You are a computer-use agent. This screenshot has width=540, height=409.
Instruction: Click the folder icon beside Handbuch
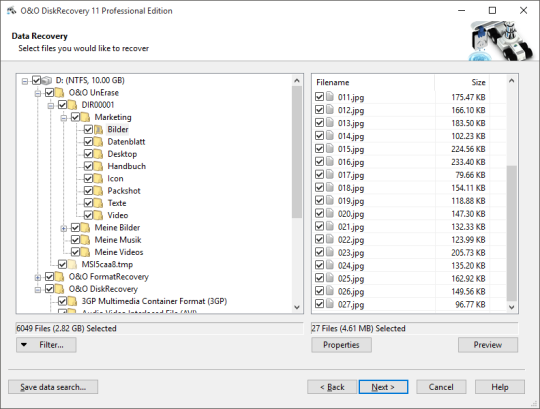(98, 166)
